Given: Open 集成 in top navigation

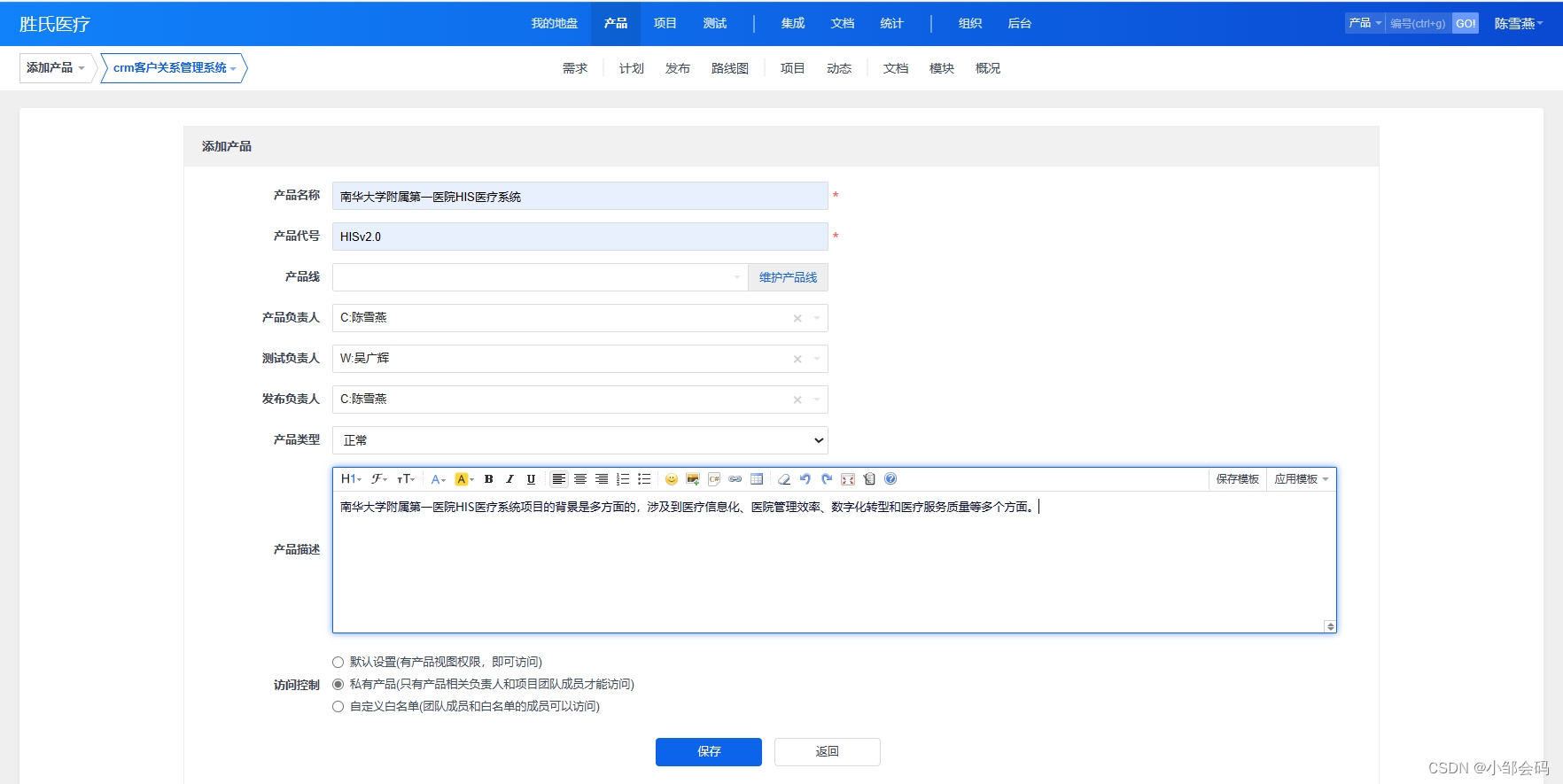Looking at the screenshot, I should [x=793, y=23].
